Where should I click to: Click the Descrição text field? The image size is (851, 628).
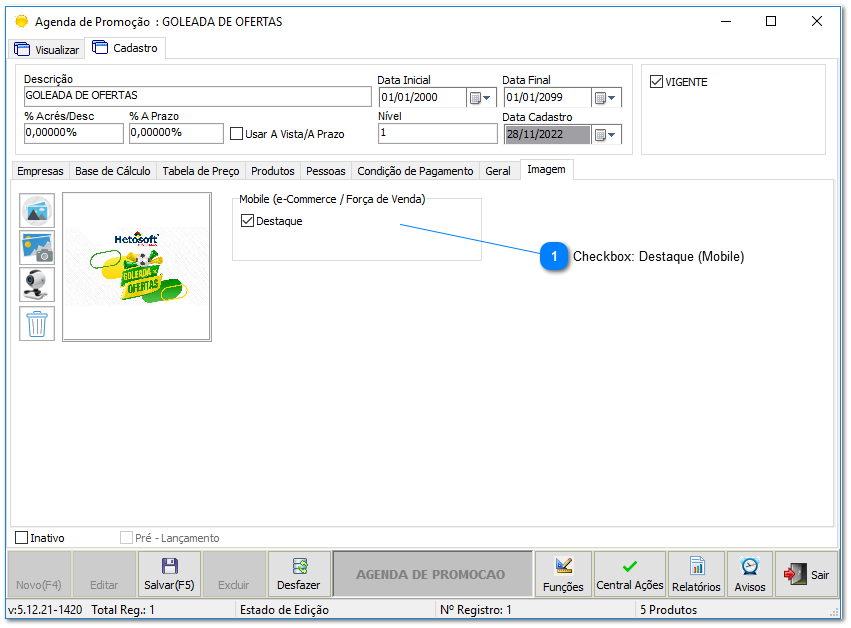click(197, 96)
